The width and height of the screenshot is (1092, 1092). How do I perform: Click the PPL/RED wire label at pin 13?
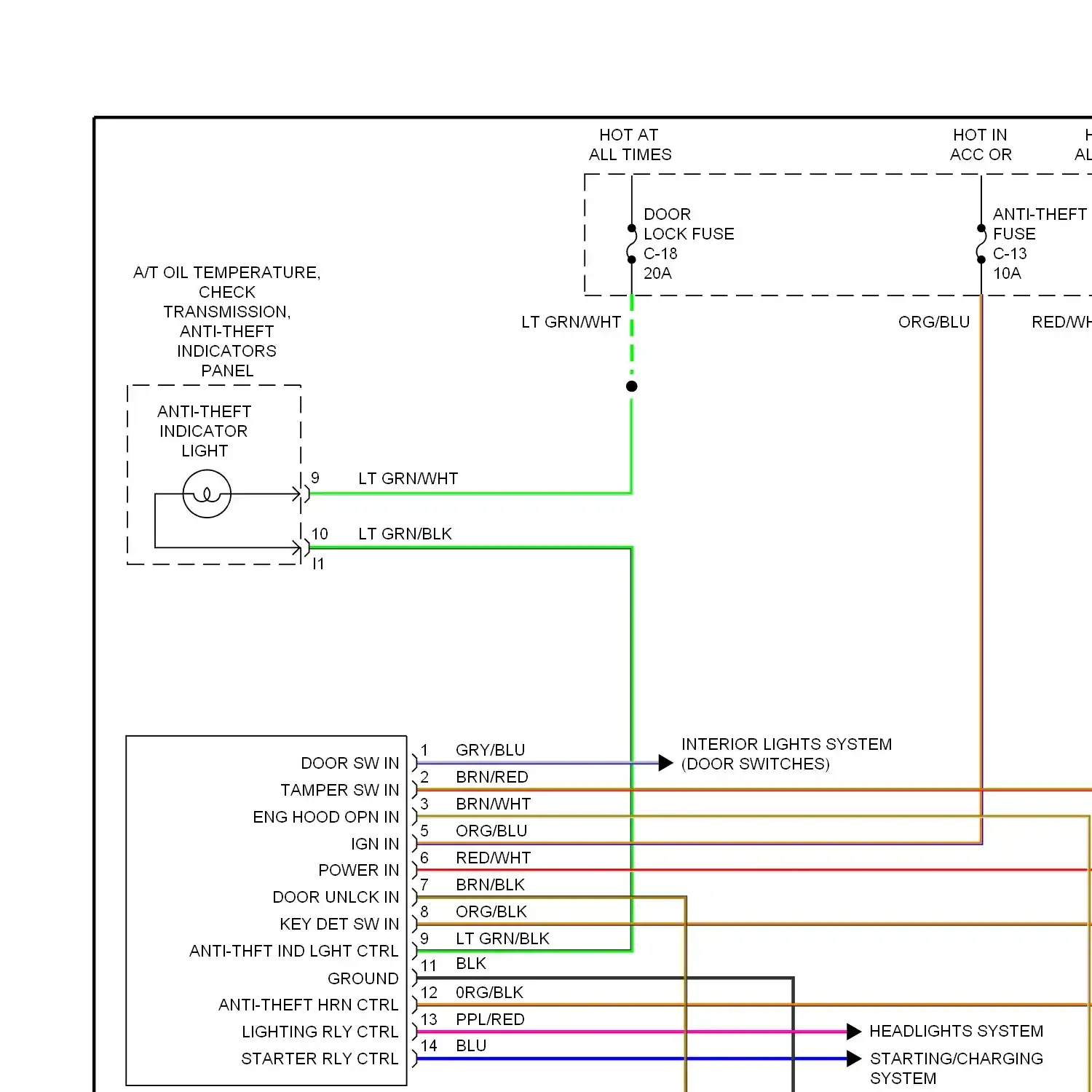(x=490, y=1019)
